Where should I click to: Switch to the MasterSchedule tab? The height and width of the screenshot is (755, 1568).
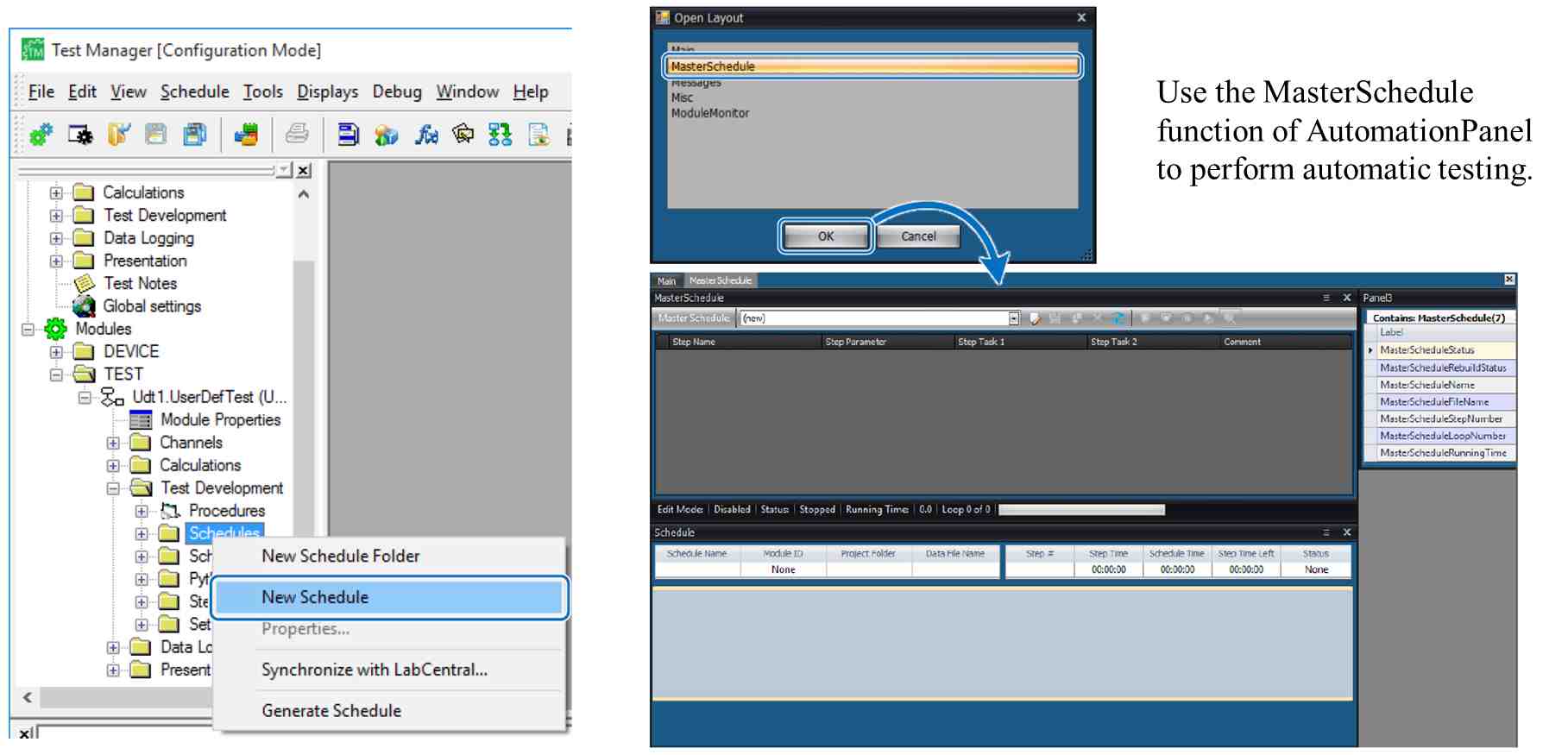tap(721, 280)
